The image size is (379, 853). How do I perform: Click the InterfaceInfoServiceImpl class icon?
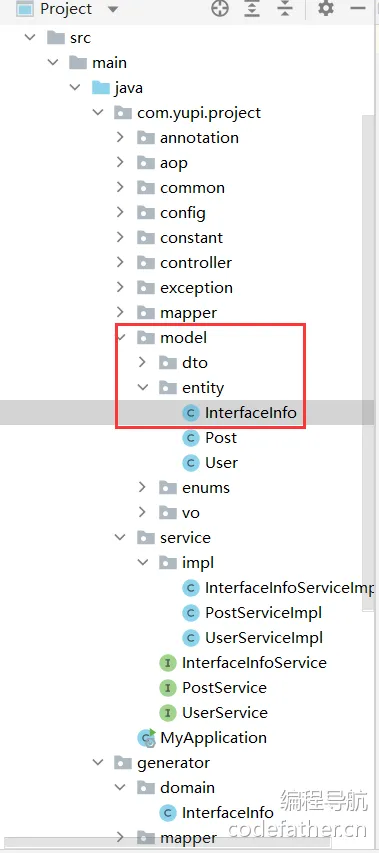pos(191,588)
